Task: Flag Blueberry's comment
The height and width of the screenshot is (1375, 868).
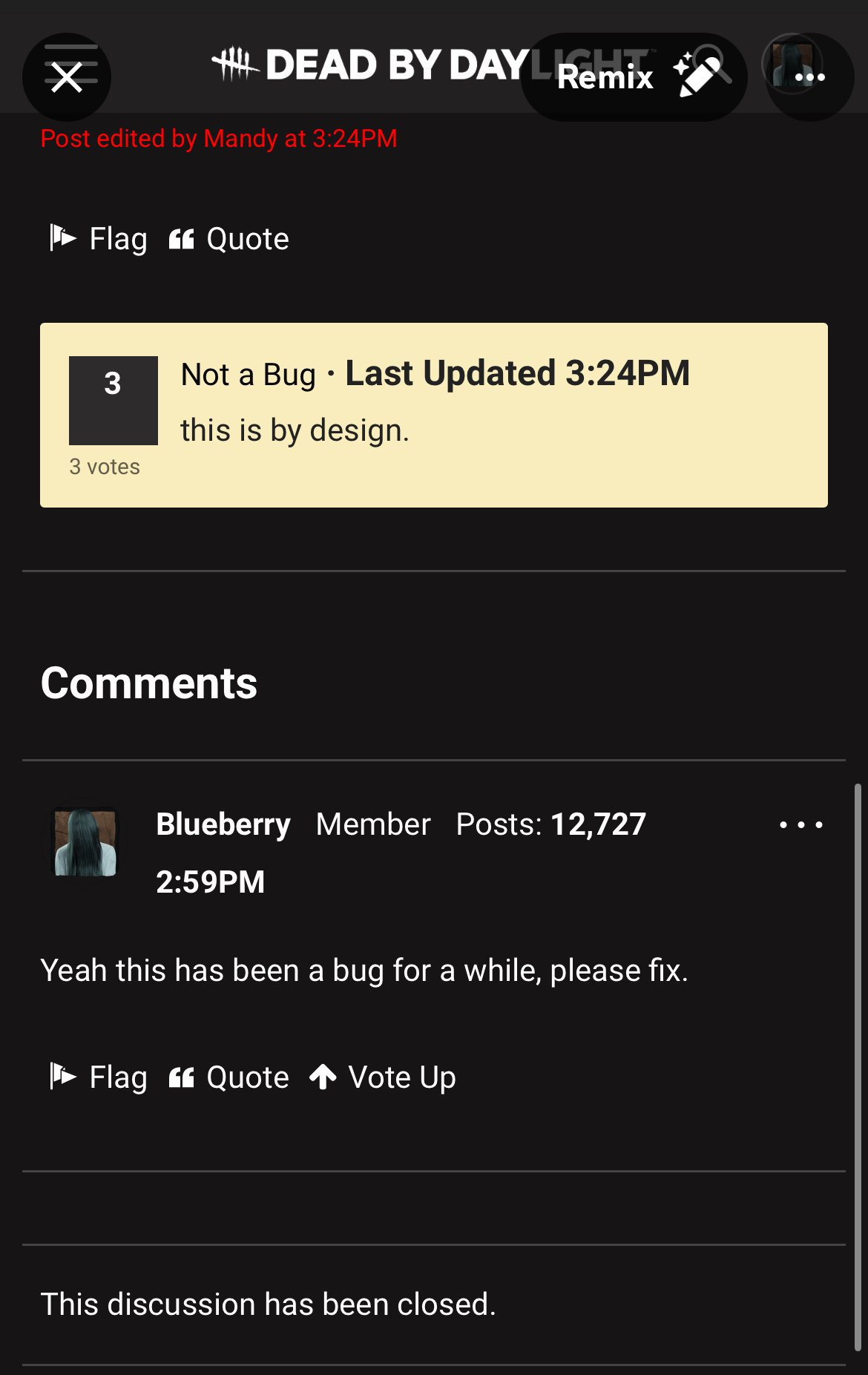Action: pyautogui.click(x=98, y=1077)
